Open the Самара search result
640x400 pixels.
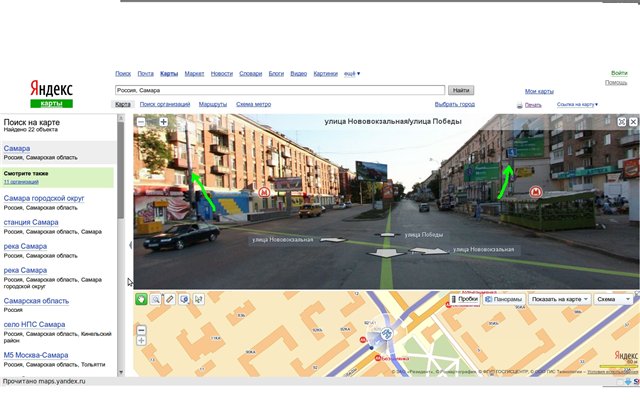point(17,149)
